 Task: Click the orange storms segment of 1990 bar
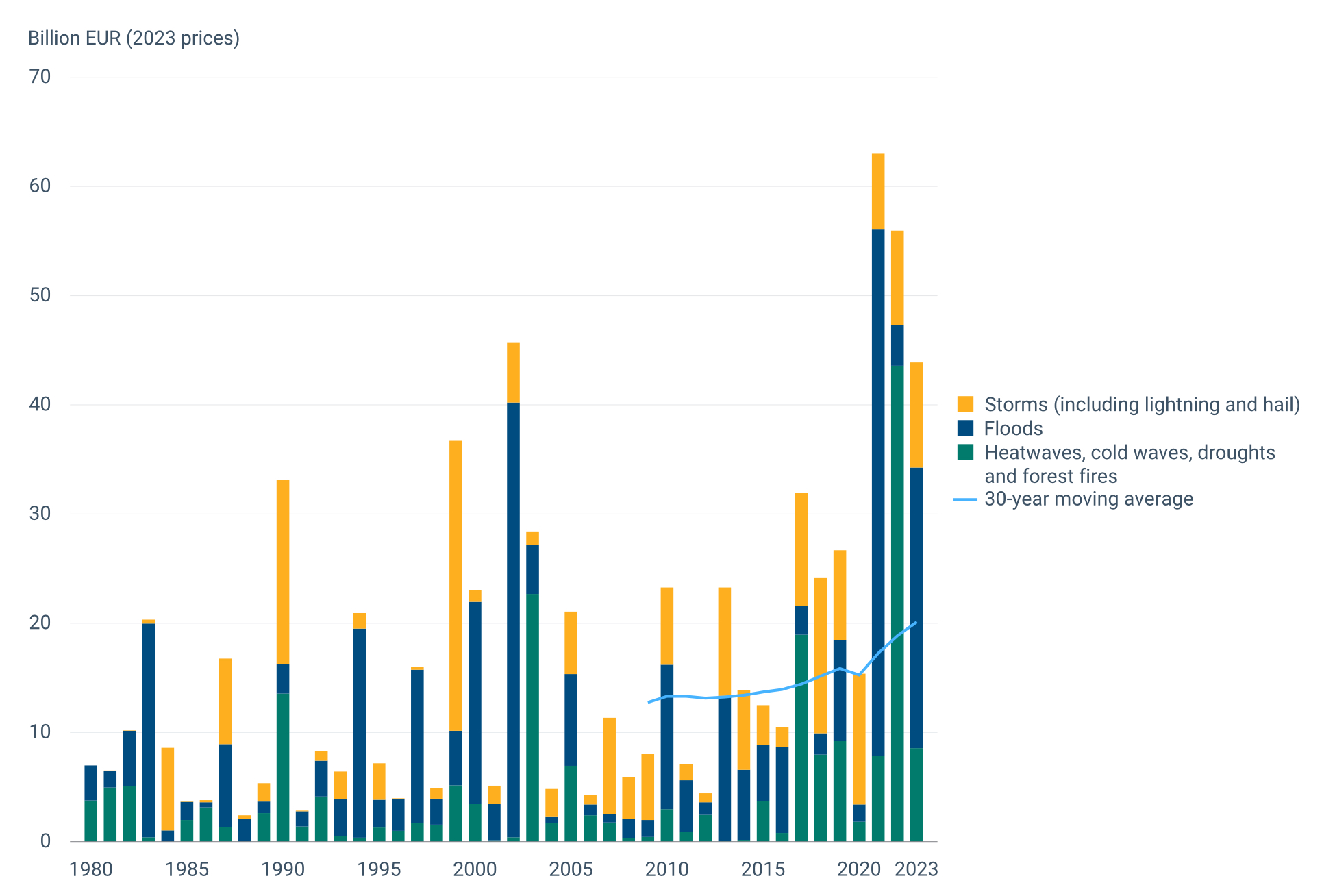[283, 573]
